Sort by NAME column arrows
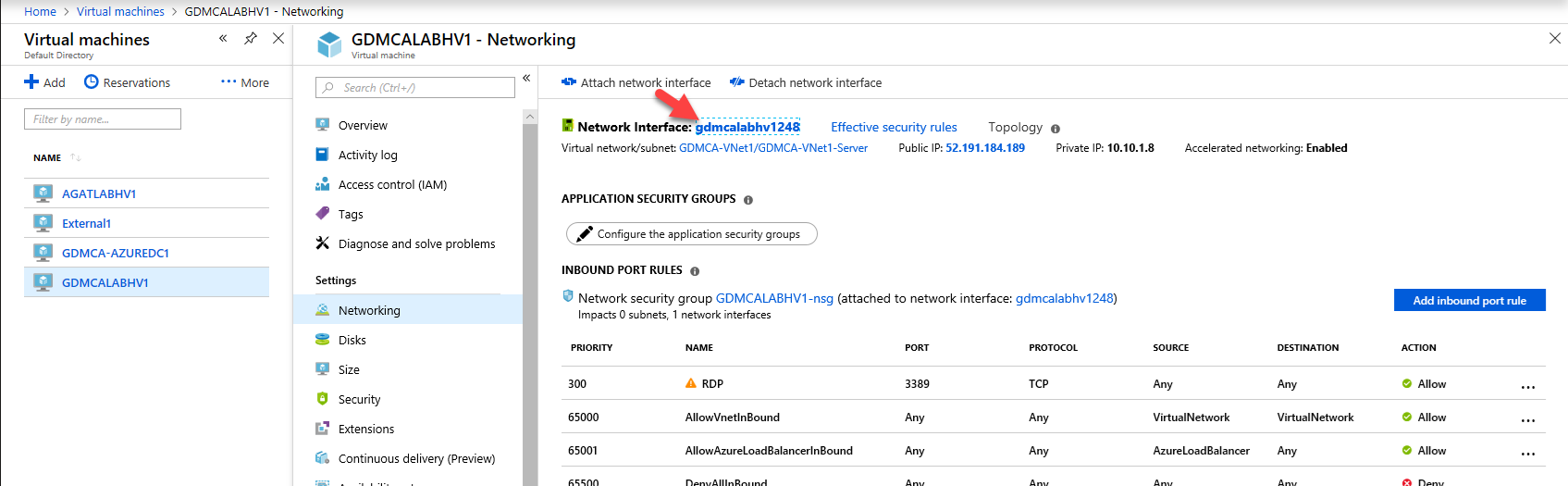 (76, 157)
